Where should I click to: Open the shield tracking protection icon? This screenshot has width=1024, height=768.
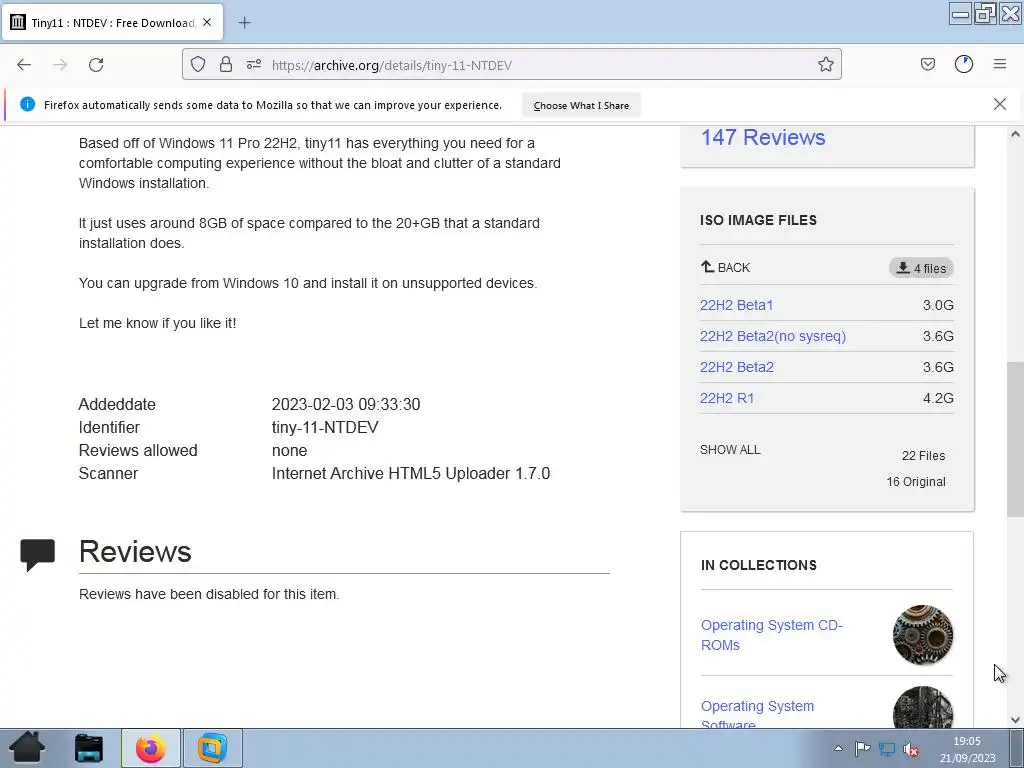198,64
